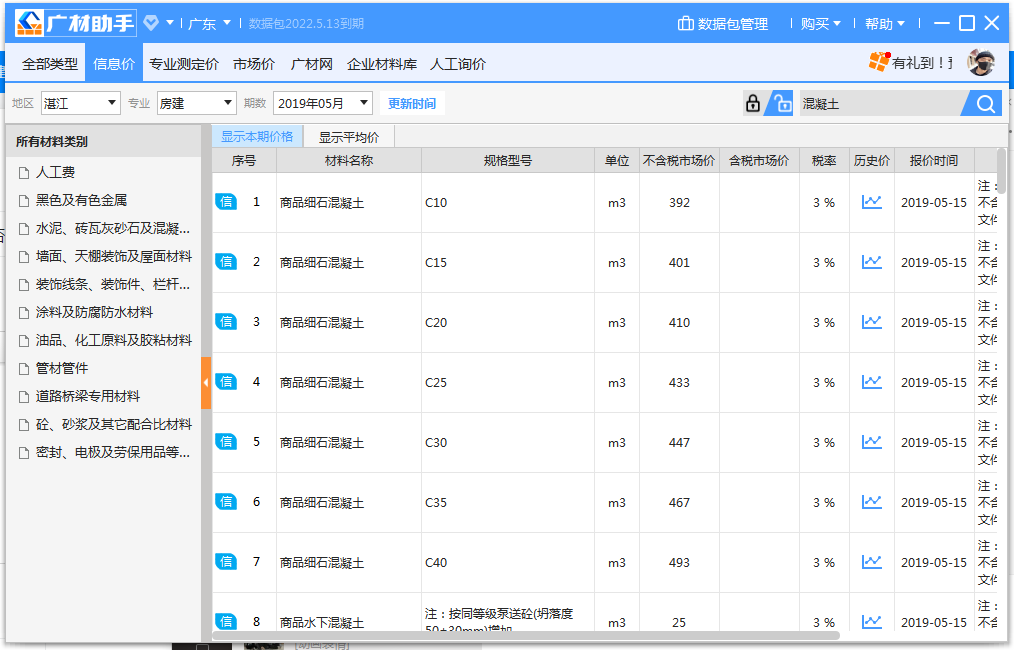Screen dimensions: 1014x650
Task: Select 人工费 category
Action: click(55, 172)
